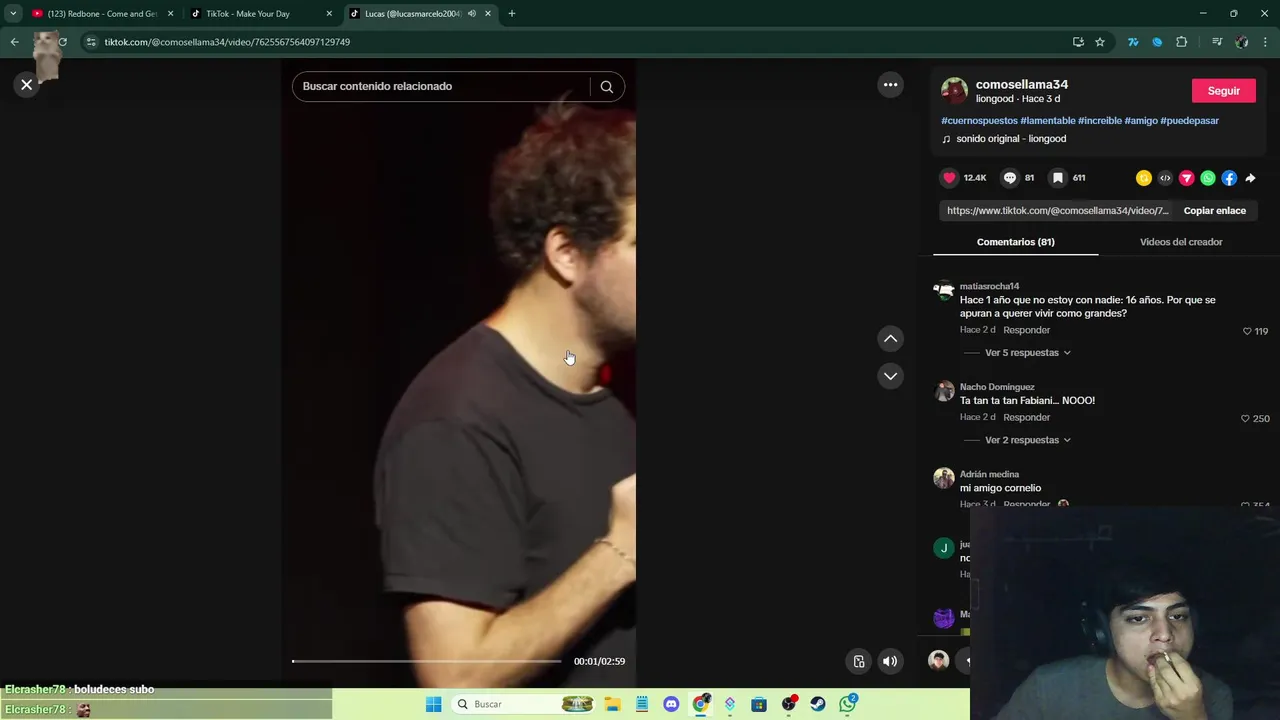Viewport: 1280px width, 720px height.
Task: Open Microsoft Store from taskbar
Action: point(759,704)
